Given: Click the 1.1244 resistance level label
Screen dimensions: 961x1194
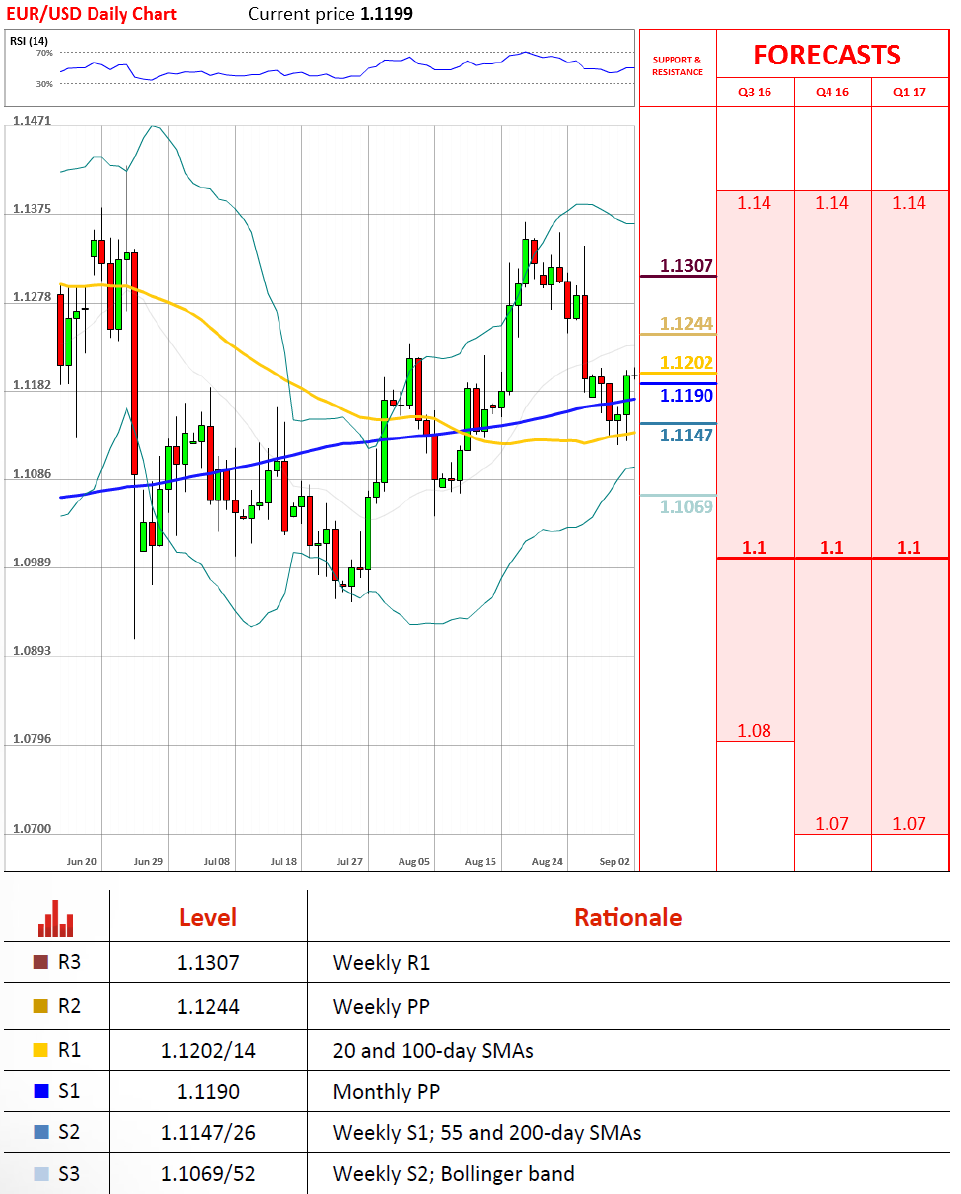Looking at the screenshot, I should pos(686,324).
